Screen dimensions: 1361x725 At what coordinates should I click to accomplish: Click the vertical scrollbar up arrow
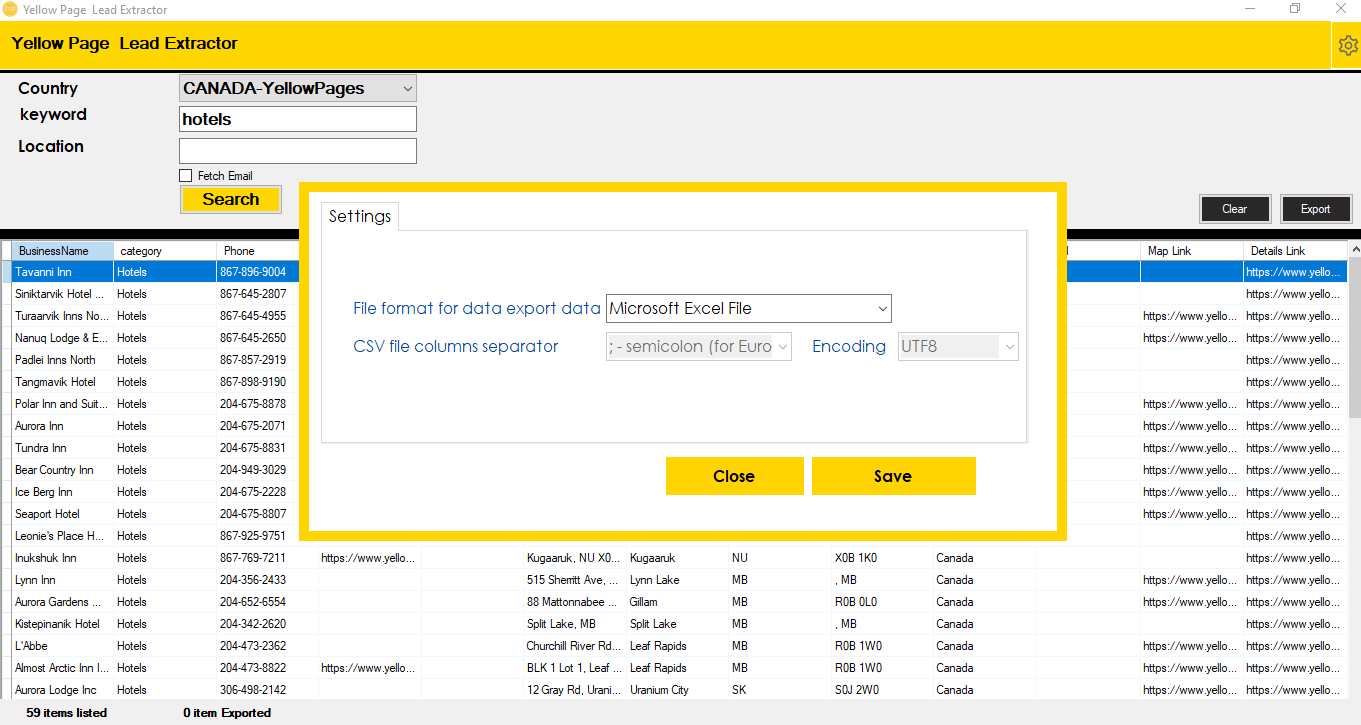tap(1354, 248)
